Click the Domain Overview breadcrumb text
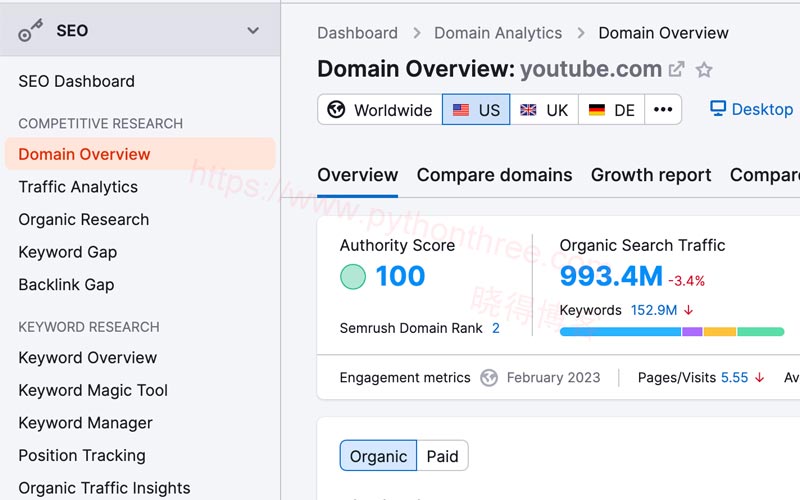Screen dimensions: 800x500 click(663, 33)
